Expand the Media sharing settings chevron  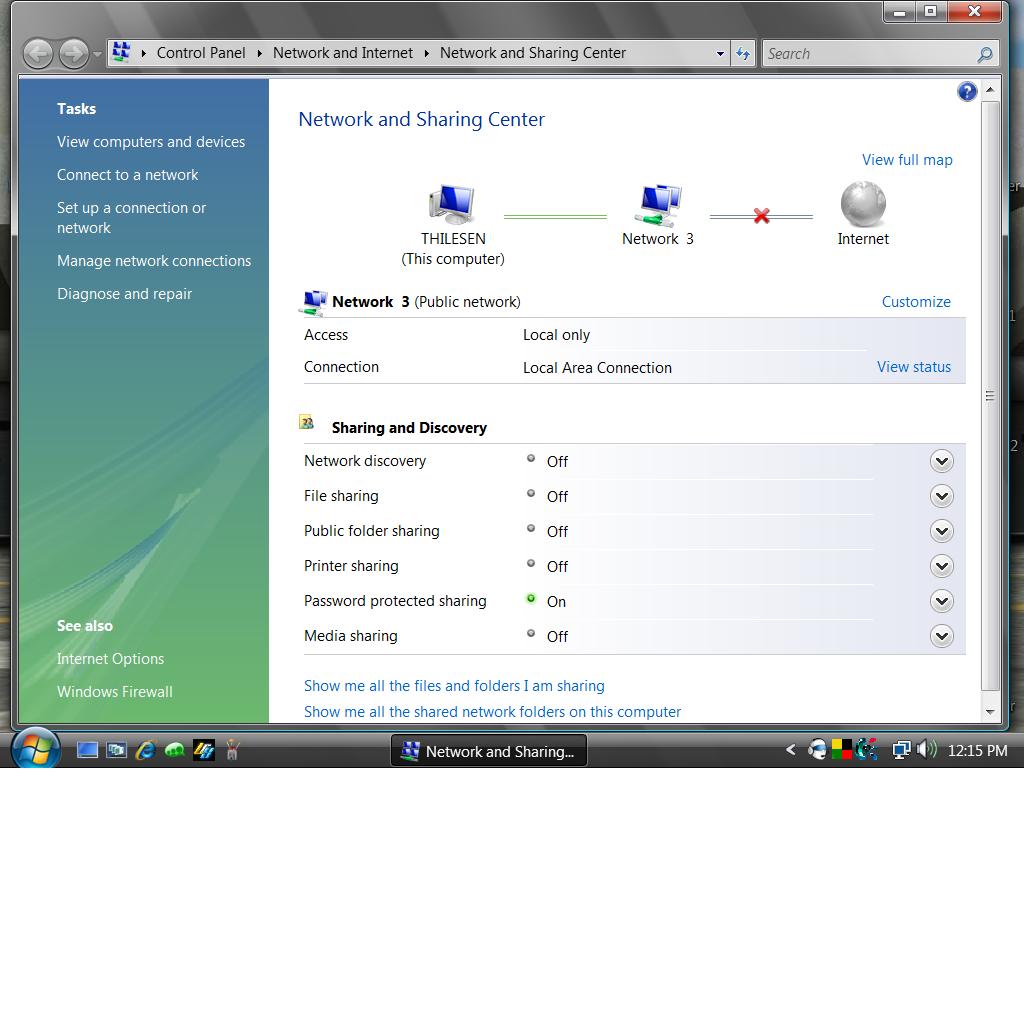941,636
